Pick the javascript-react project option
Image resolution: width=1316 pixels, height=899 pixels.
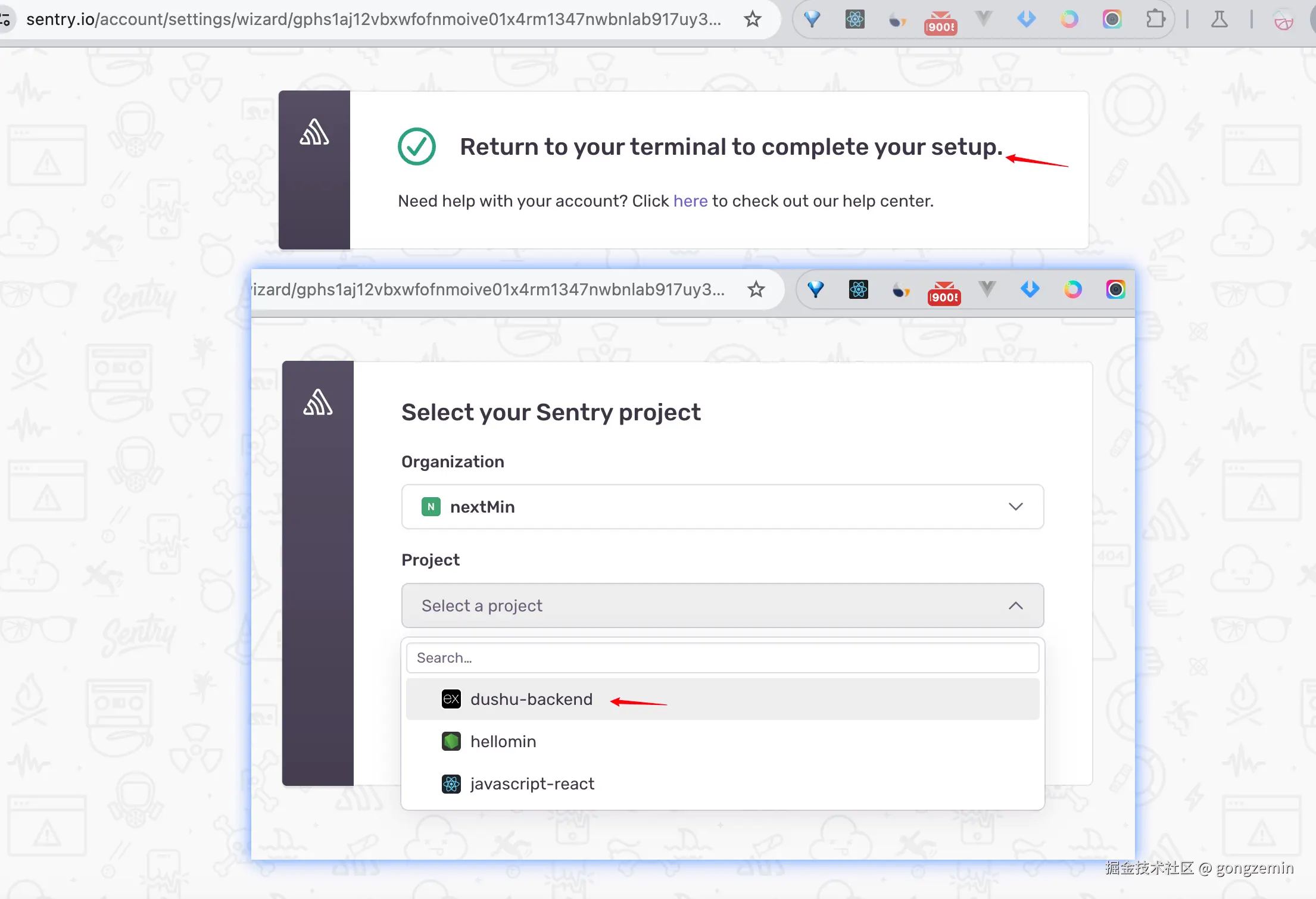pyautogui.click(x=532, y=783)
